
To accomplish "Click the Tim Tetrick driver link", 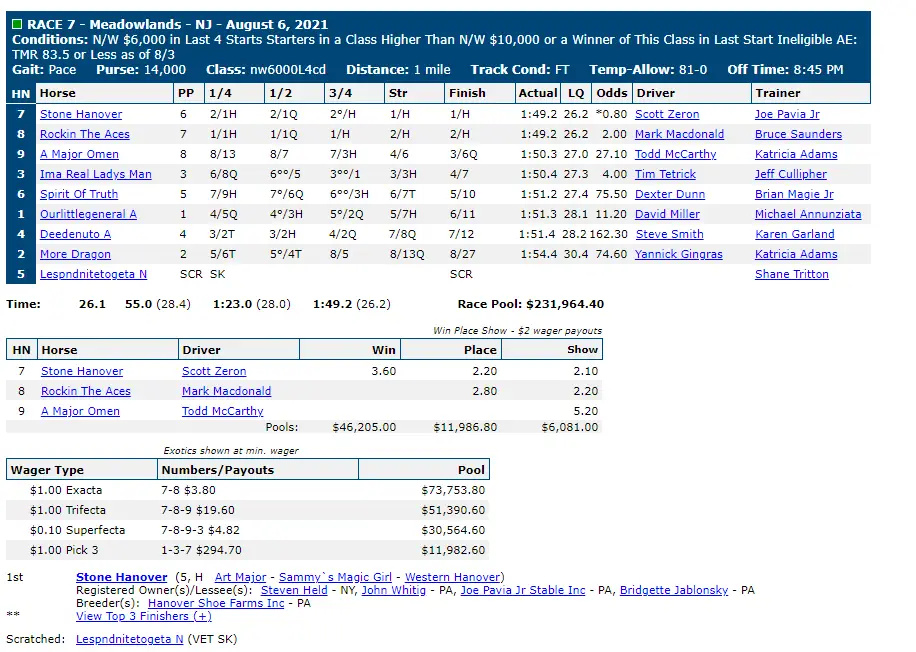I will tap(665, 174).
